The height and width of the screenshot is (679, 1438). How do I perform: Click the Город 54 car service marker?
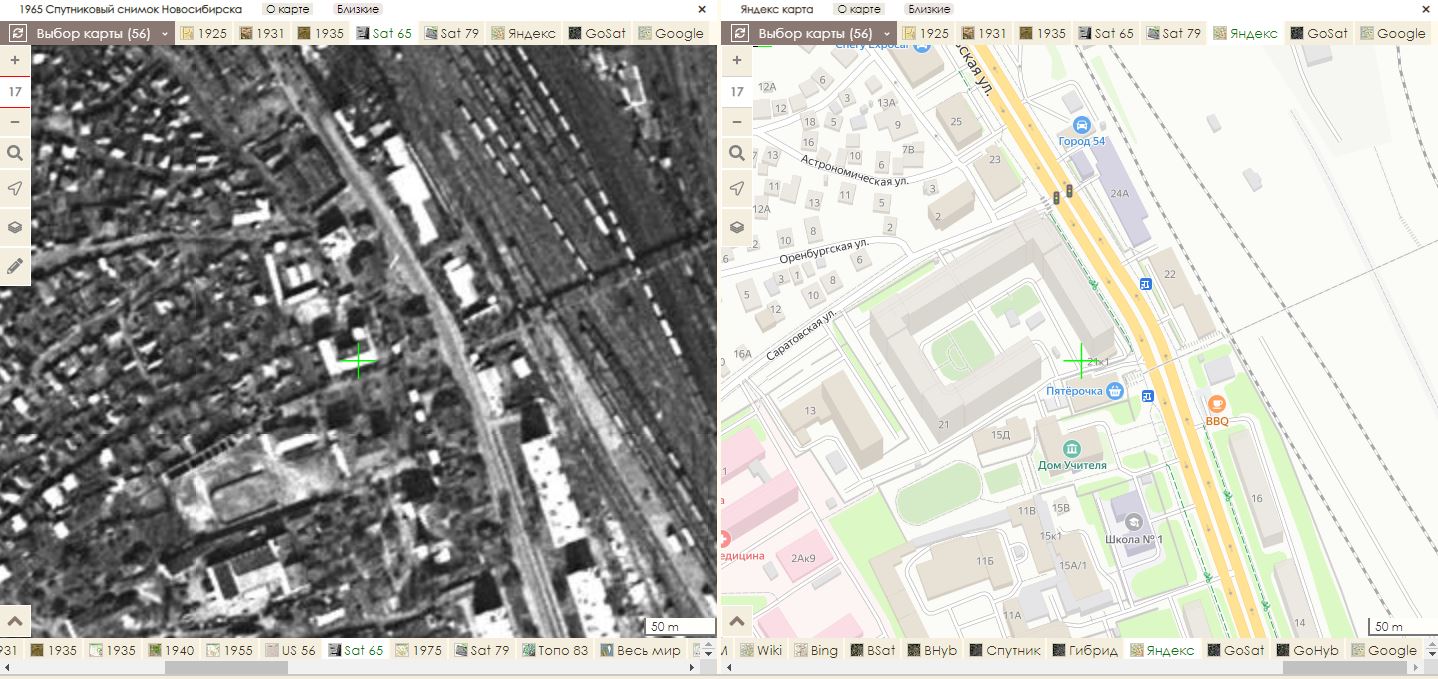click(1081, 125)
